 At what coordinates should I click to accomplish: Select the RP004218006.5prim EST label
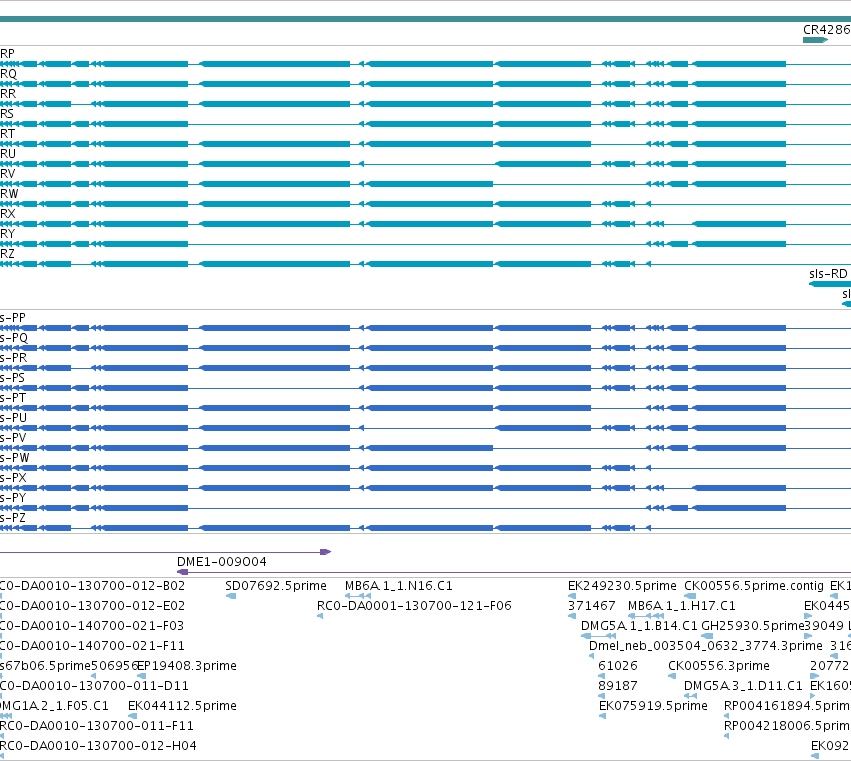[x=787, y=726]
